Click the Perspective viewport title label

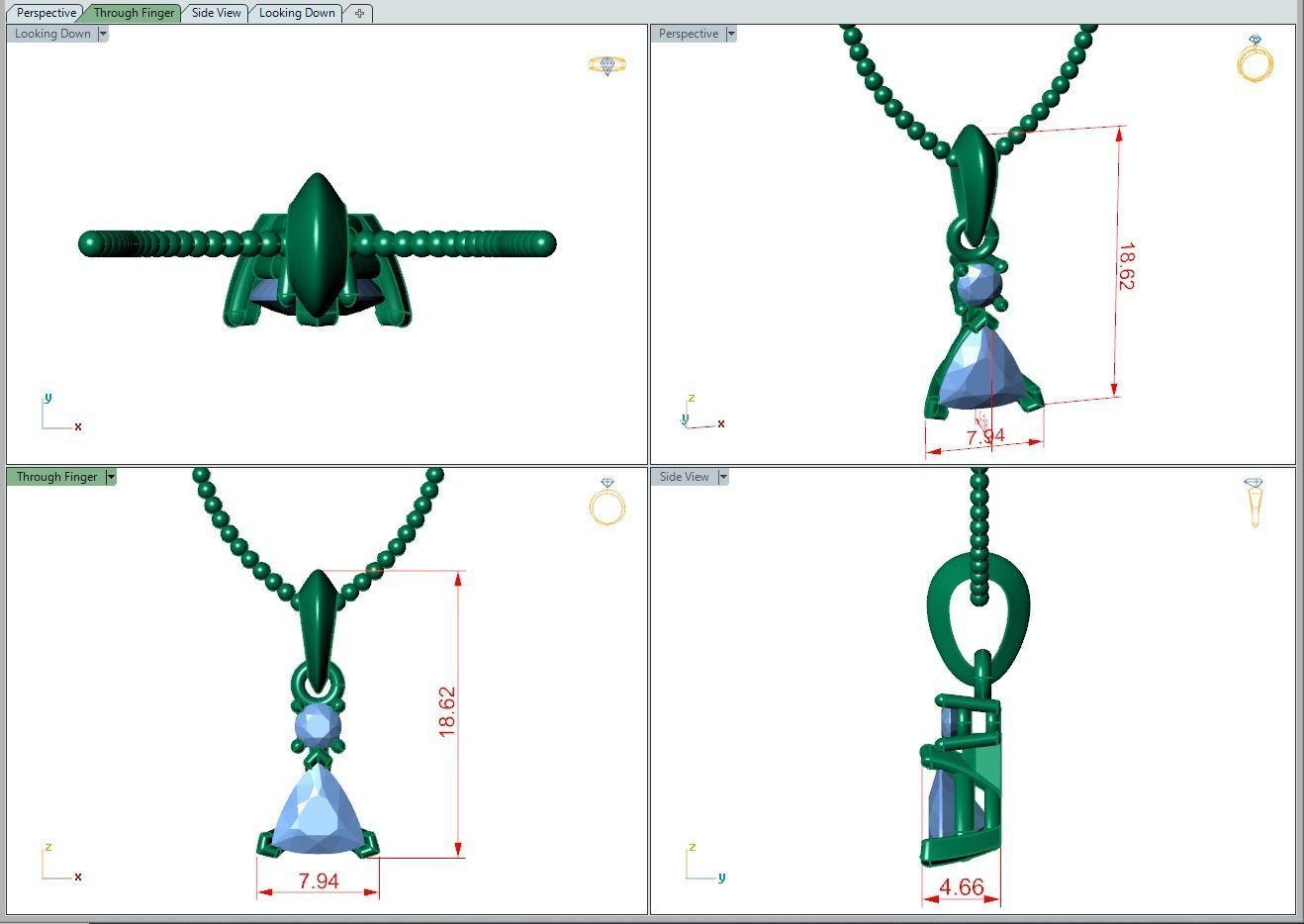[x=689, y=34]
